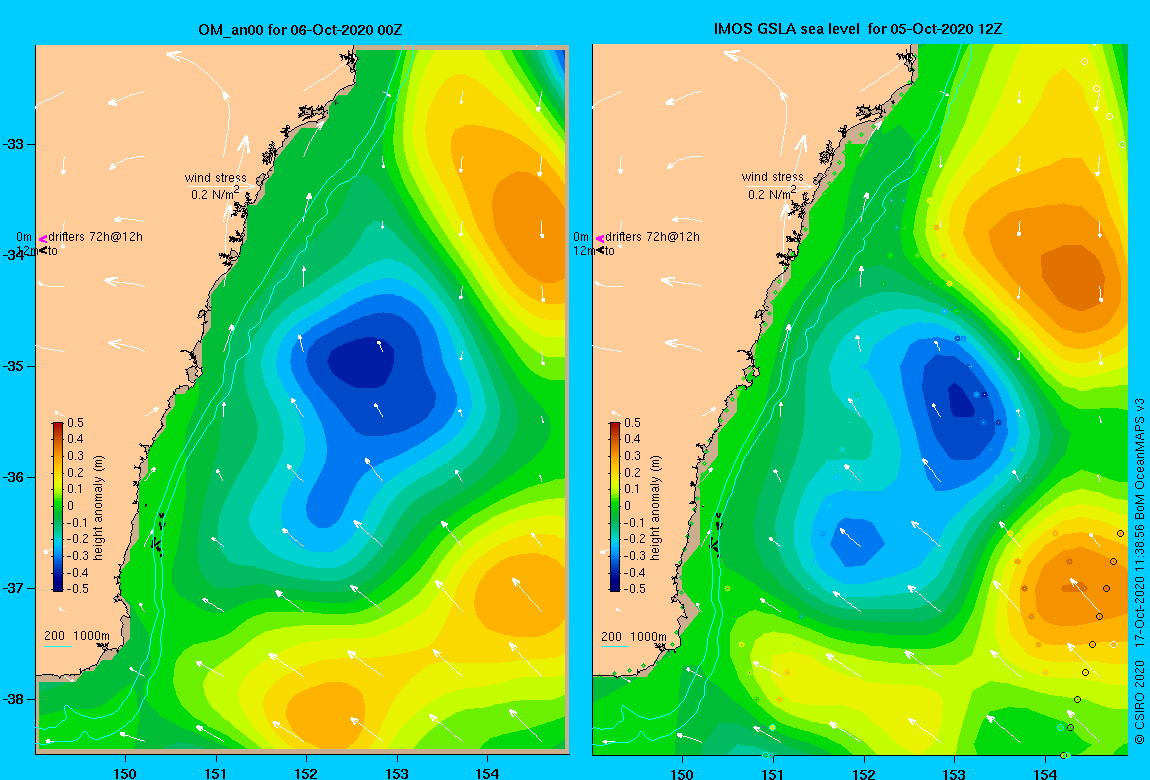This screenshot has width=1150, height=780.
Task: Click longitude label "151" under the right map
Action: tap(772, 773)
